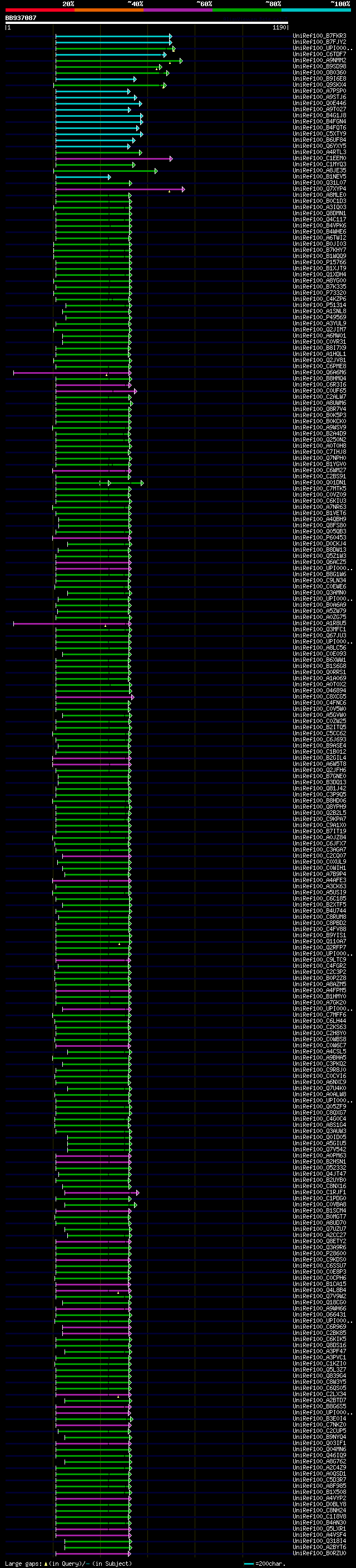356x1568 pixels.
Task: Open hit UniRef100_B7FKR3
Action: (319, 36)
